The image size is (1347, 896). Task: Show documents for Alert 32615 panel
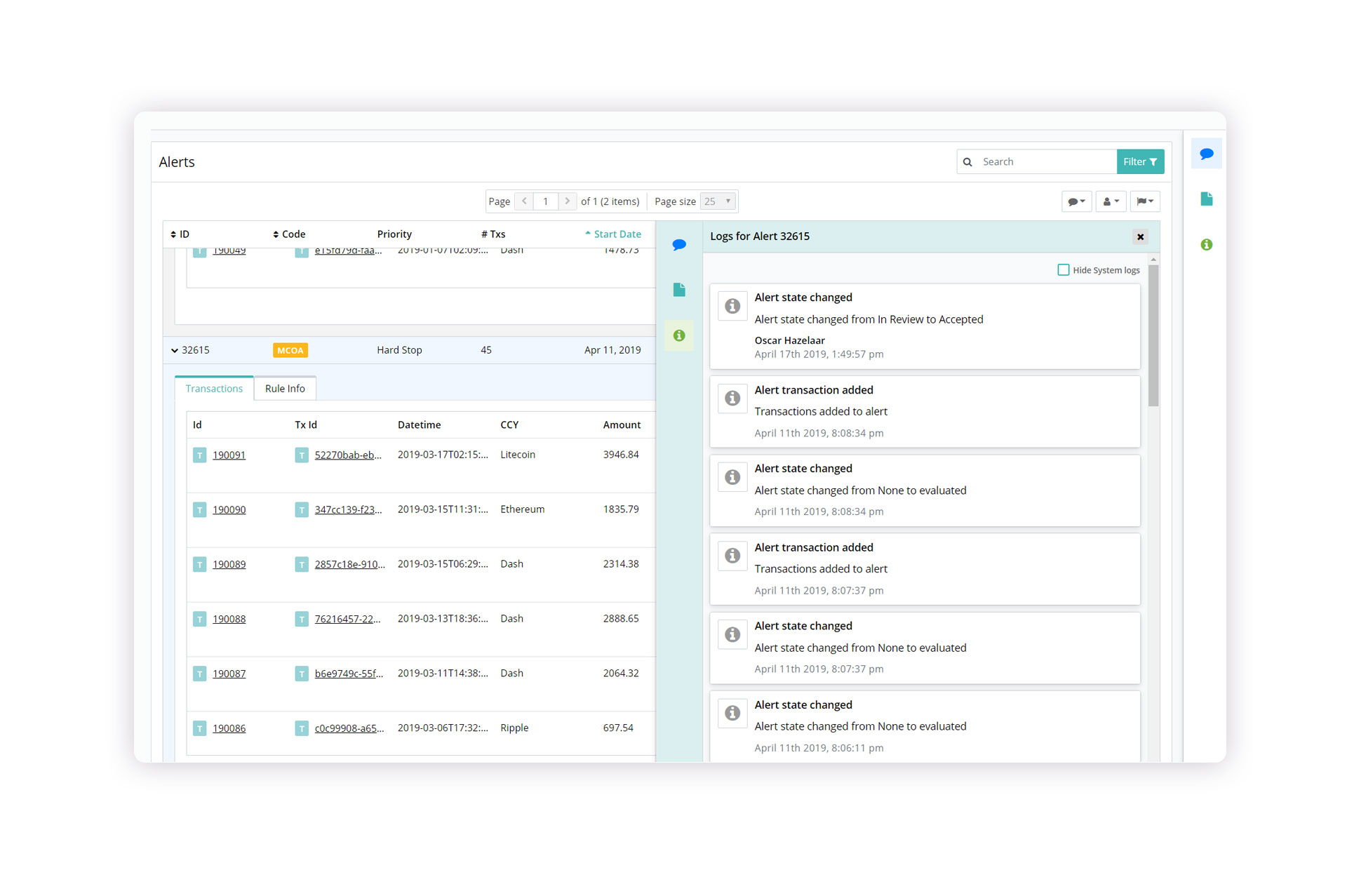678,290
